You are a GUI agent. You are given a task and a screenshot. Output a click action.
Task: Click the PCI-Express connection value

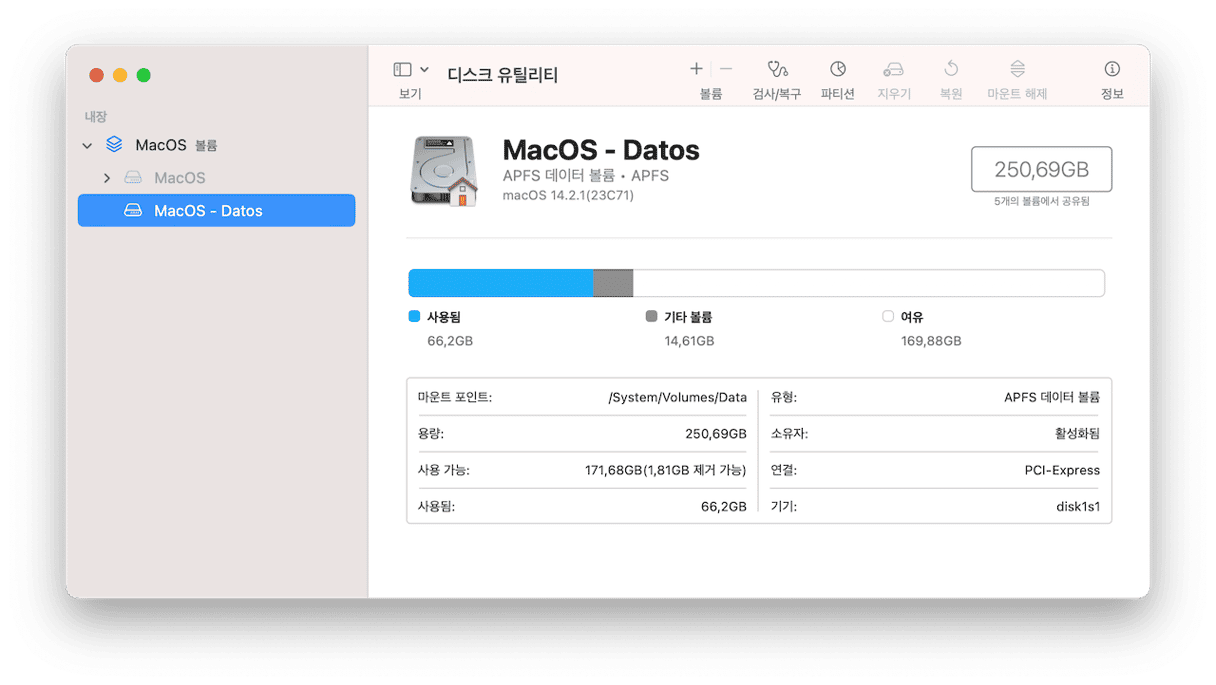1062,470
